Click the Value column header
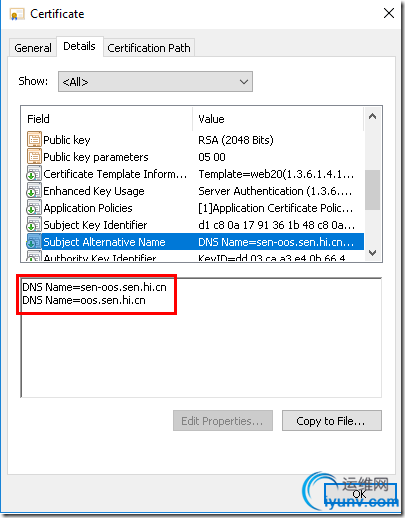The image size is (405, 518). pos(278,119)
